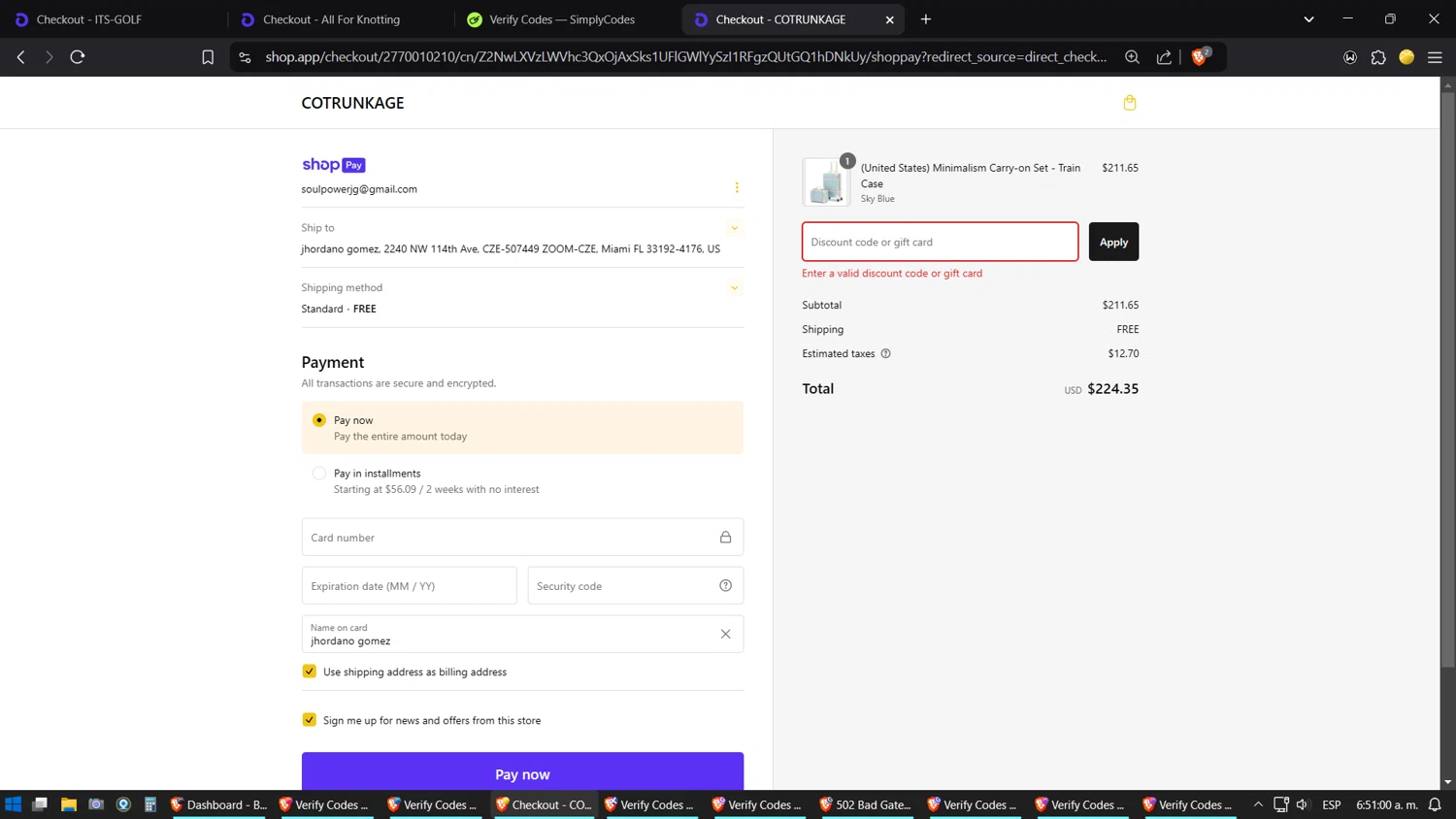Viewport: 1456px width, 819px height.
Task: Click the yellow profile circle icon
Action: pos(1406,57)
